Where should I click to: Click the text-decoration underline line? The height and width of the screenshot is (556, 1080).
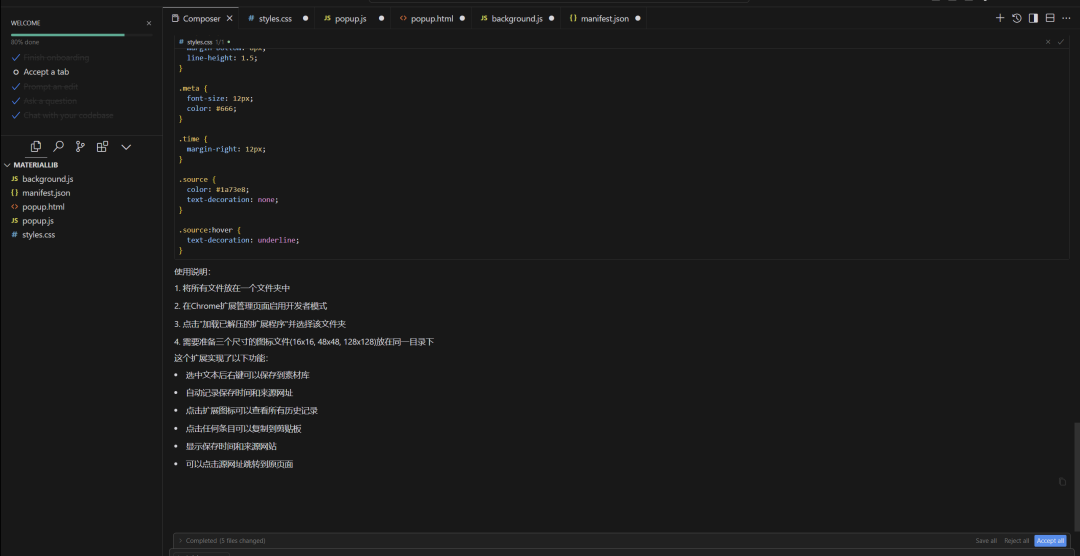244,240
